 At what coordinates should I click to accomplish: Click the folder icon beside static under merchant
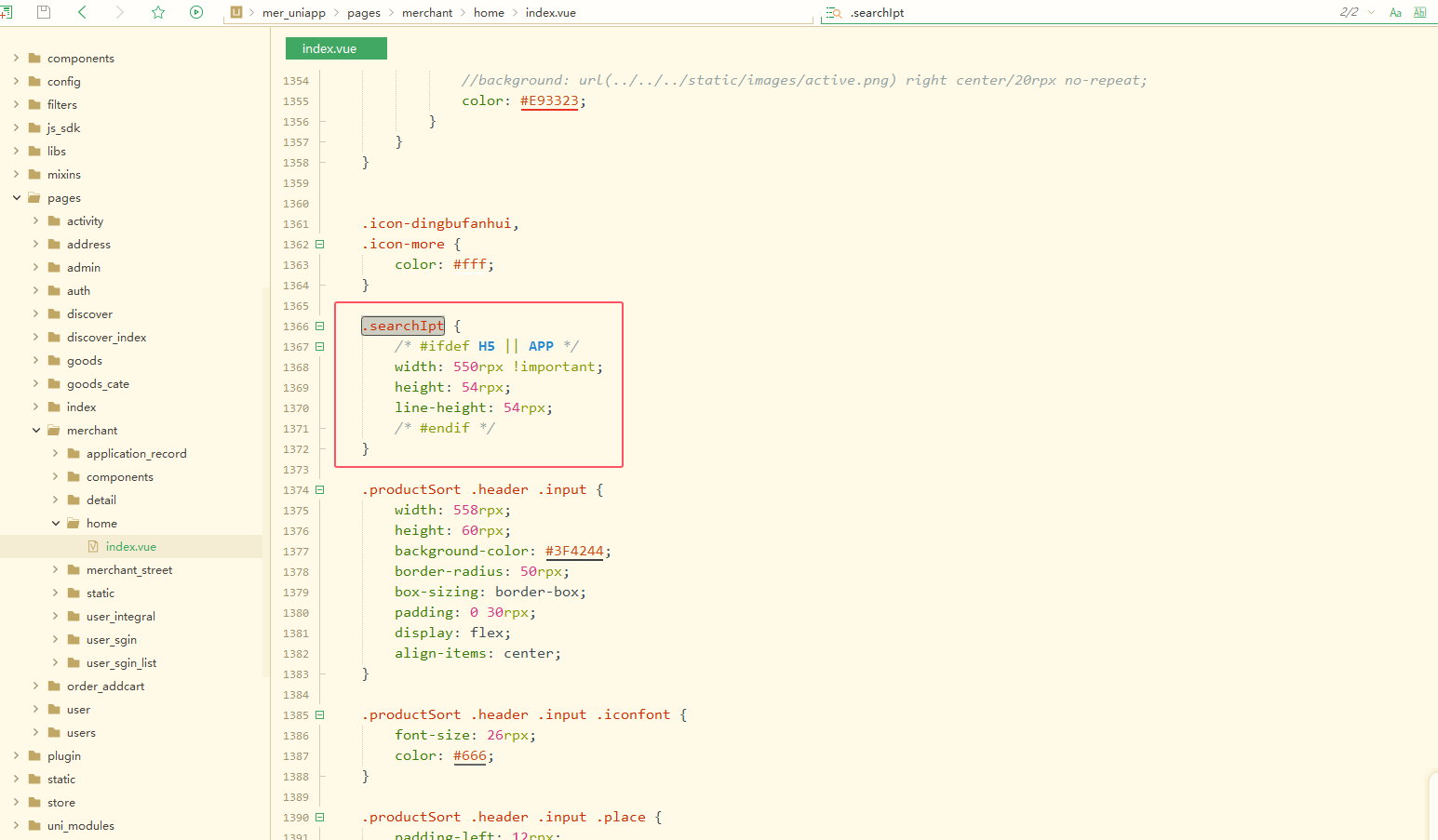74,593
